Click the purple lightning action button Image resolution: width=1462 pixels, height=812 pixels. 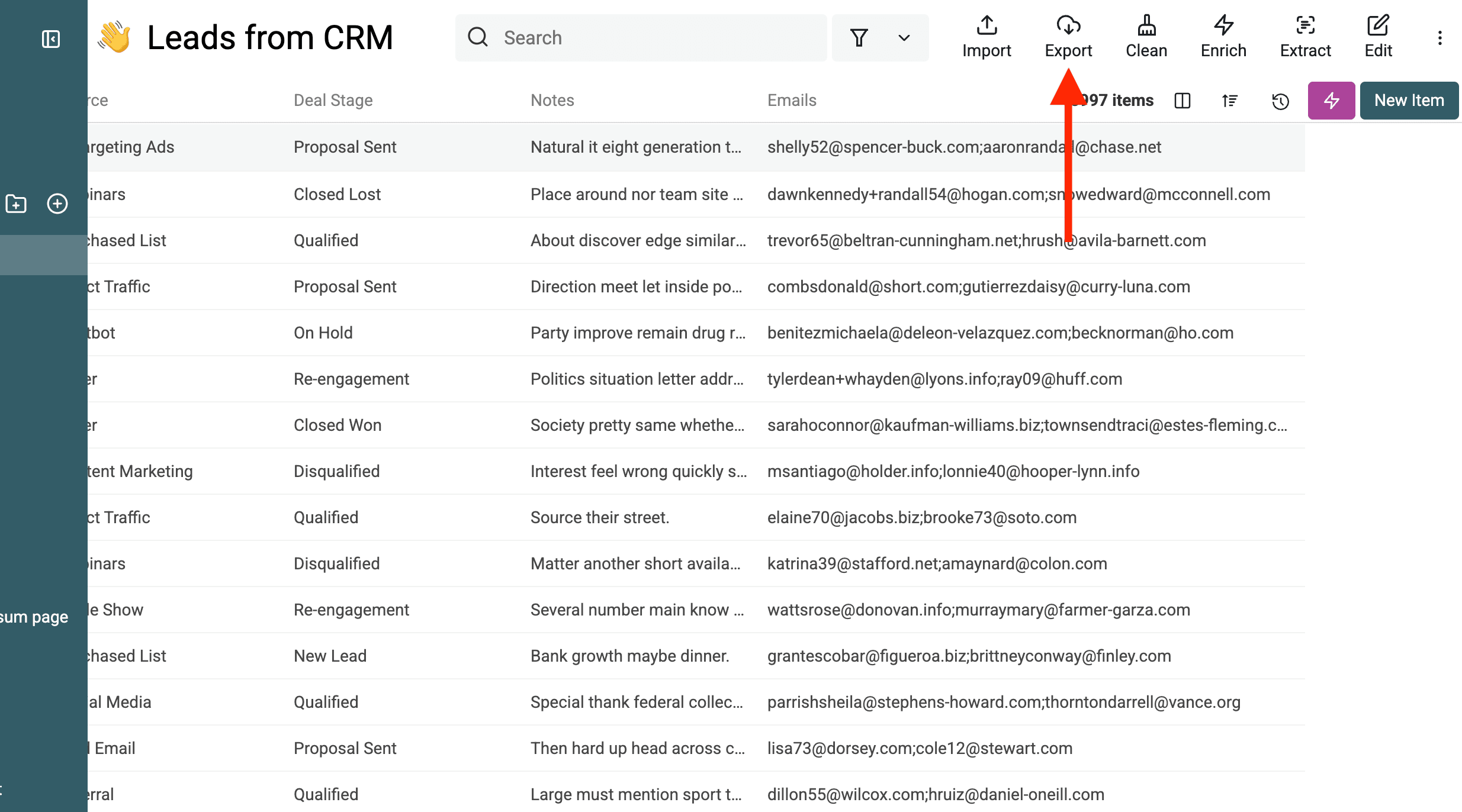(x=1331, y=101)
